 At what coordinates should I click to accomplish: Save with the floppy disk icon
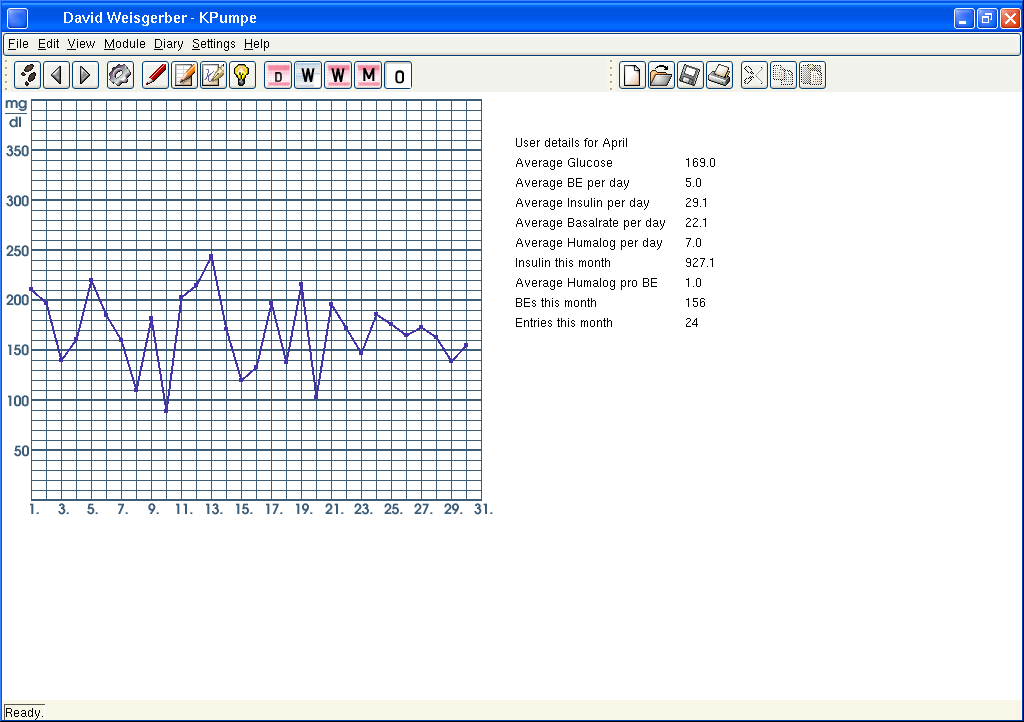(690, 75)
